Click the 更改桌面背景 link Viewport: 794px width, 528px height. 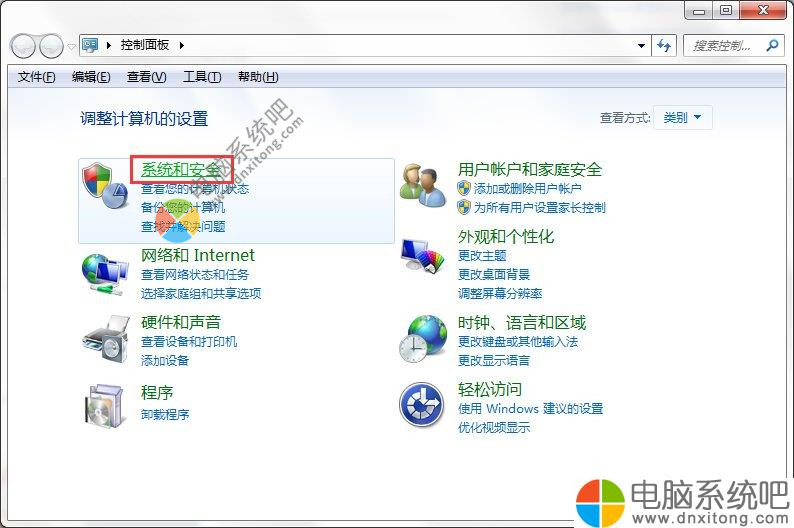(494, 274)
